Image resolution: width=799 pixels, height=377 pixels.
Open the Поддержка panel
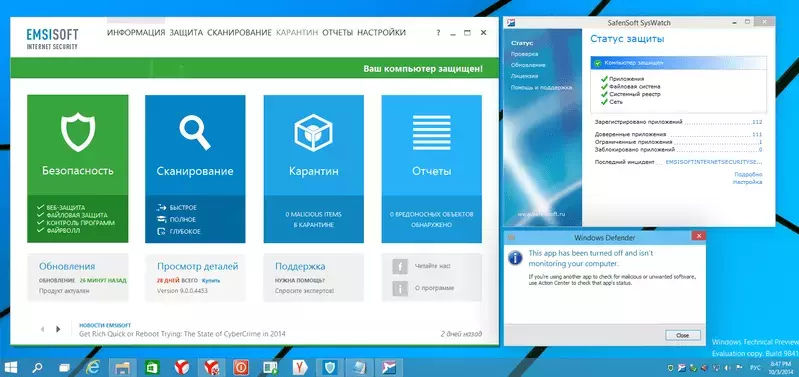(x=313, y=278)
